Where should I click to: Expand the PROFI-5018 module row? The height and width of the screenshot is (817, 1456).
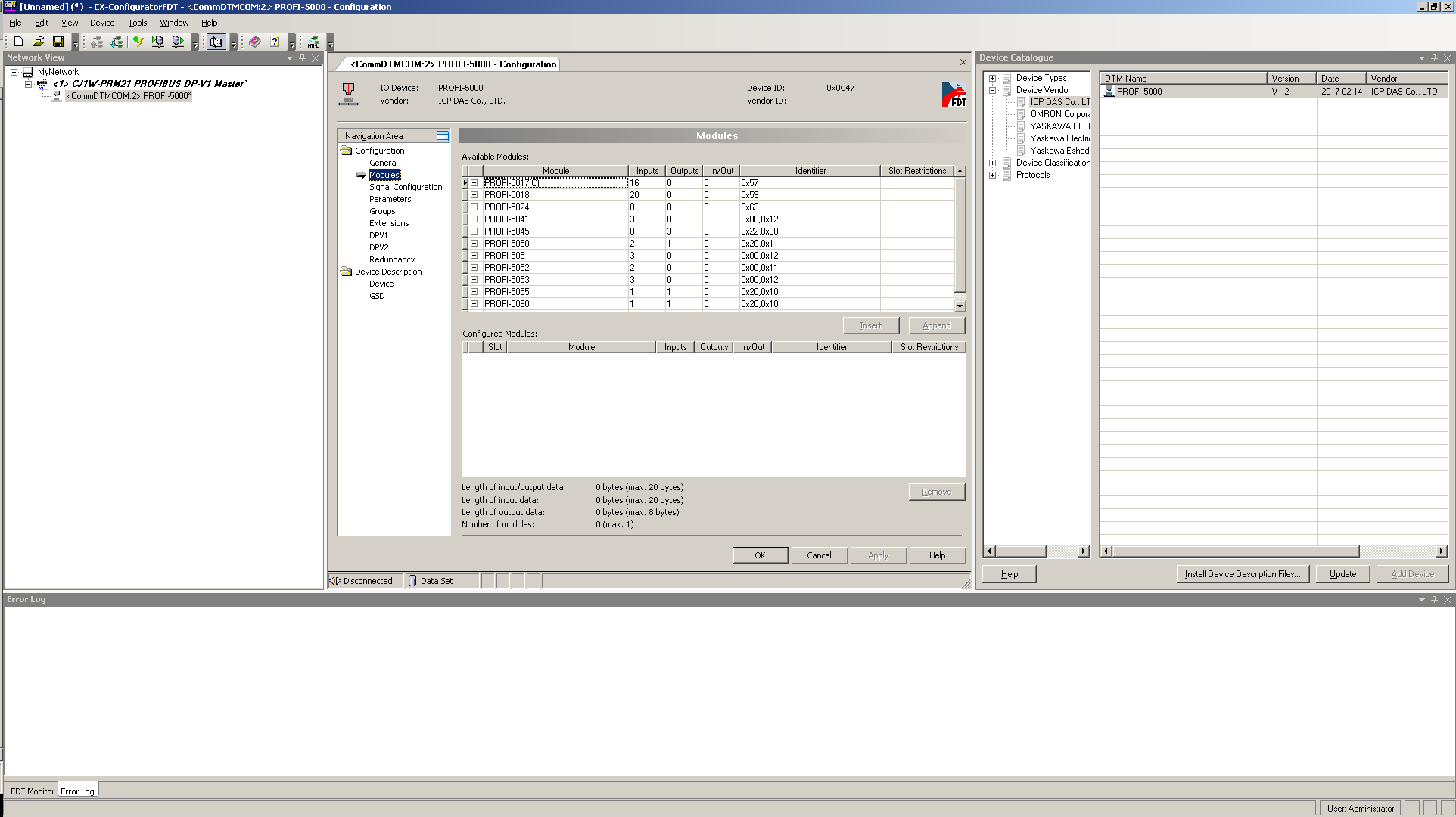(474, 195)
